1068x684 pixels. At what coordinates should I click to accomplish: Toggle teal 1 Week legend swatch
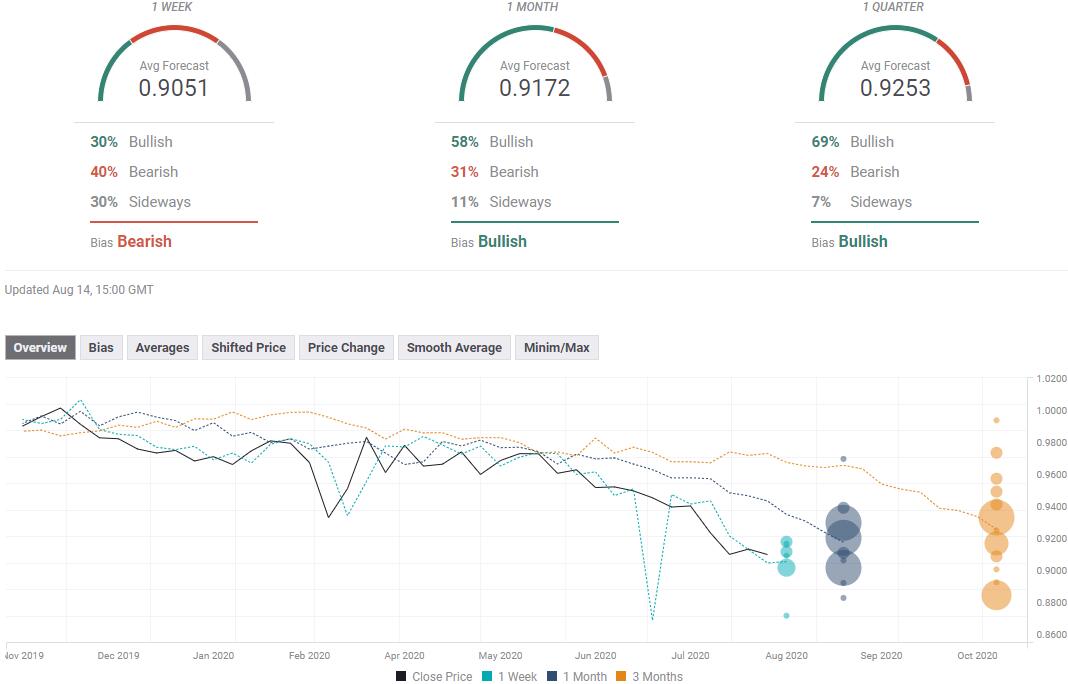(x=486, y=677)
